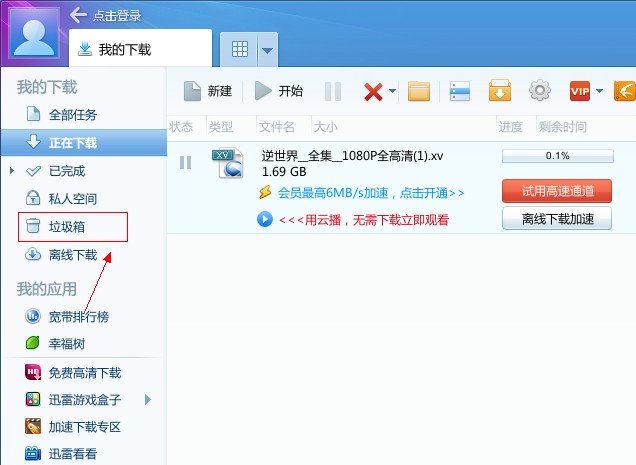Select 全部任务 in the sidebar
Image resolution: width=636 pixels, height=465 pixels.
tap(84, 115)
